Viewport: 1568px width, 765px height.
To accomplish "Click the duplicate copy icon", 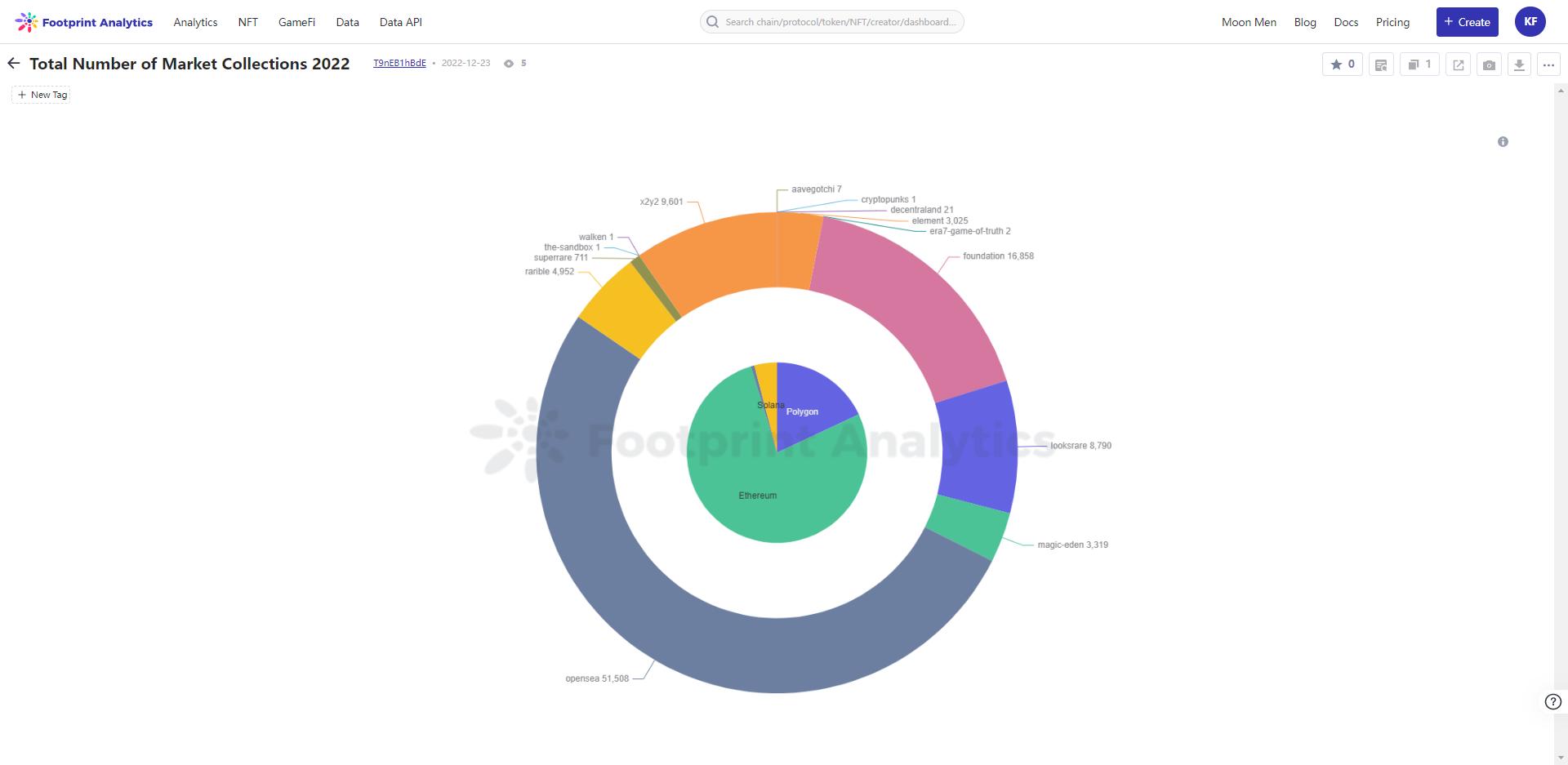I will pyautogui.click(x=1419, y=64).
